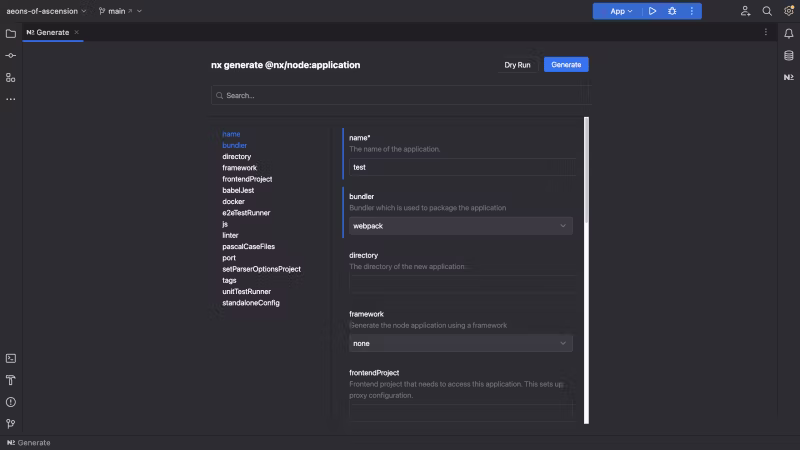Open the main branch dropdown
The image size is (800, 450).
(120, 11)
